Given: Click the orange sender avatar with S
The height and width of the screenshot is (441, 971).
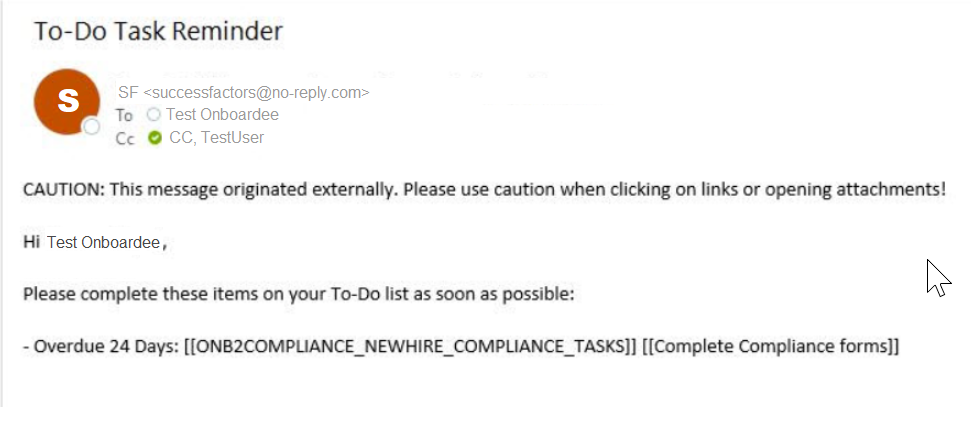Looking at the screenshot, I should [x=67, y=102].
